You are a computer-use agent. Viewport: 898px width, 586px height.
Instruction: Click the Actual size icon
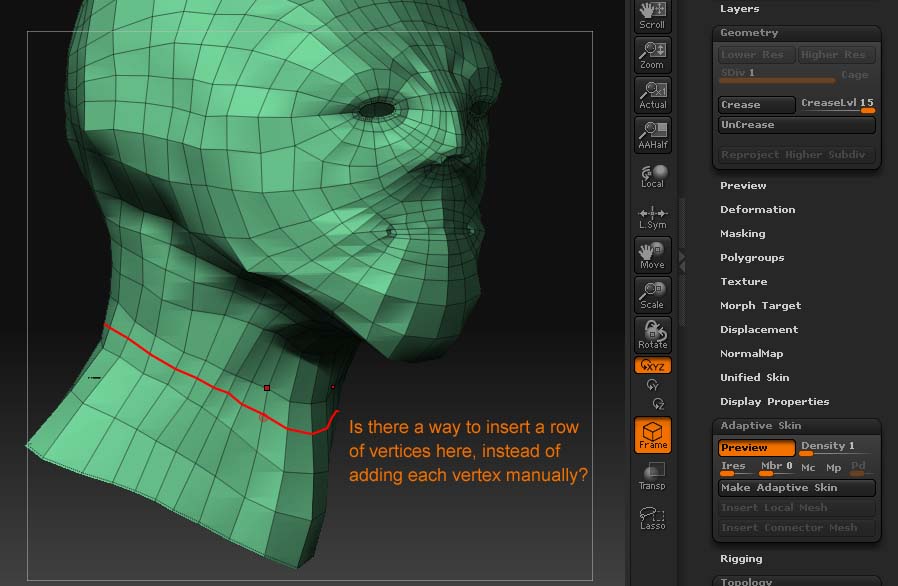pos(651,94)
